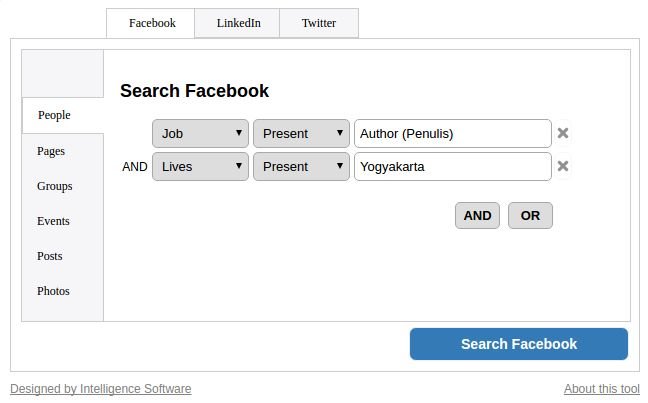Viewport: 648px width, 403px height.
Task: Add an AND condition row
Action: tap(477, 215)
